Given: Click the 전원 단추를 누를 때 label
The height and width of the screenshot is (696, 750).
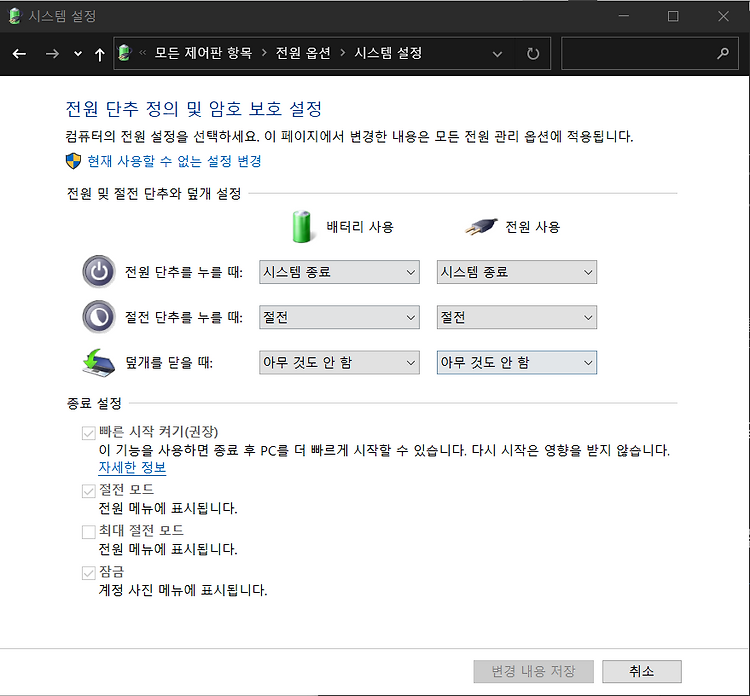Looking at the screenshot, I should 184,272.
